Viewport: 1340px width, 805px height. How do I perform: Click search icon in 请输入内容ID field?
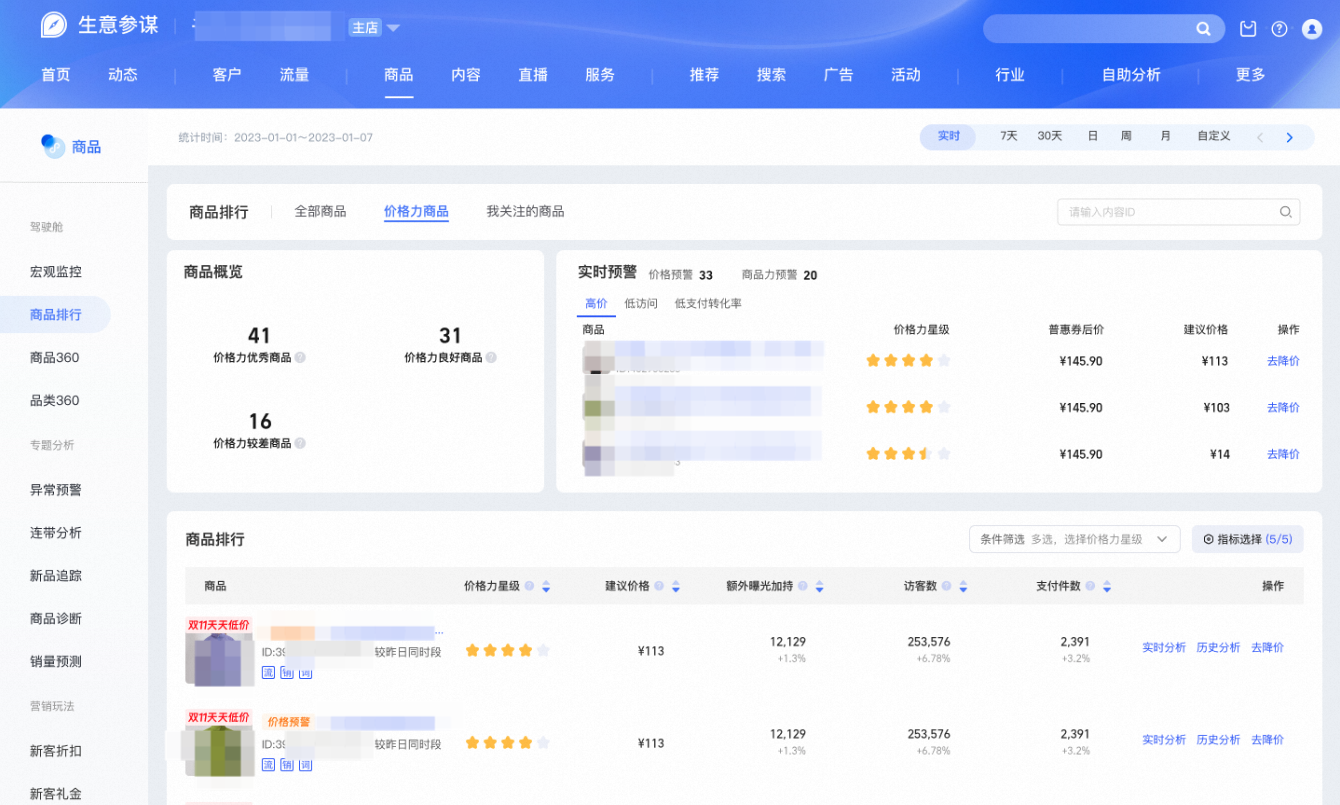(1286, 212)
